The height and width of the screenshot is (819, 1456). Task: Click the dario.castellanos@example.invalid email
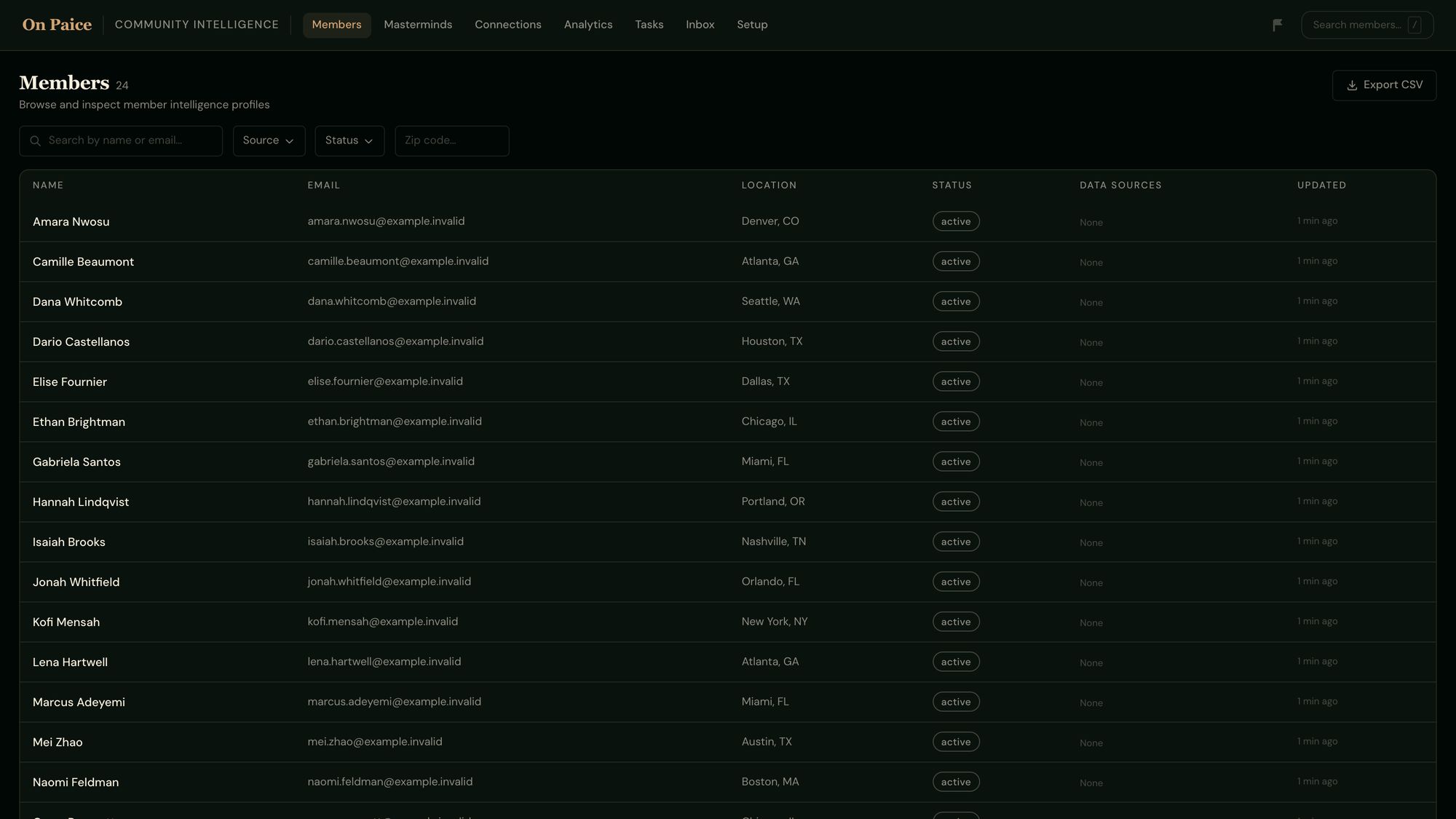pyautogui.click(x=395, y=341)
